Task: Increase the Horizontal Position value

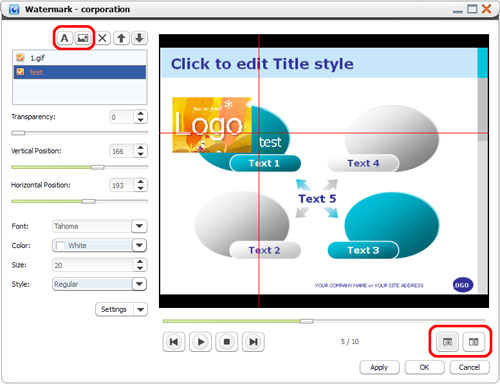Action: coord(141,182)
